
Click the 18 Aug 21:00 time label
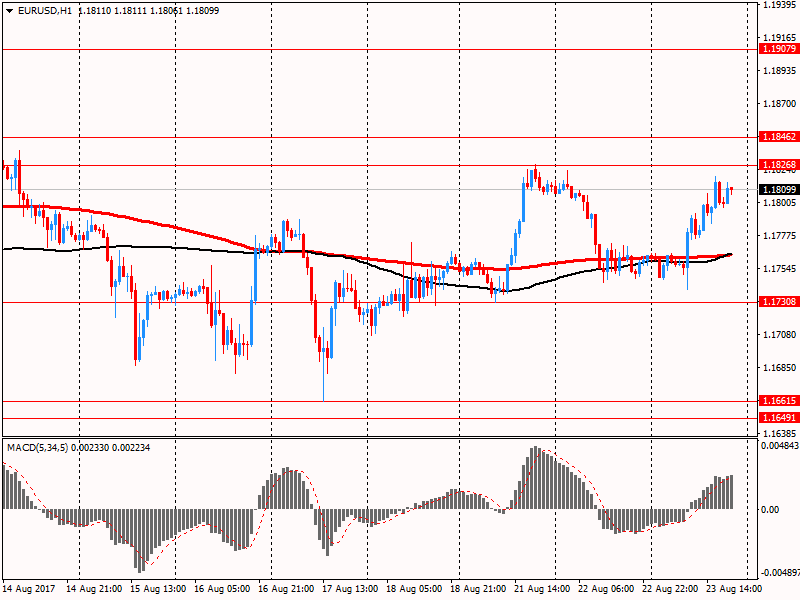(478, 589)
